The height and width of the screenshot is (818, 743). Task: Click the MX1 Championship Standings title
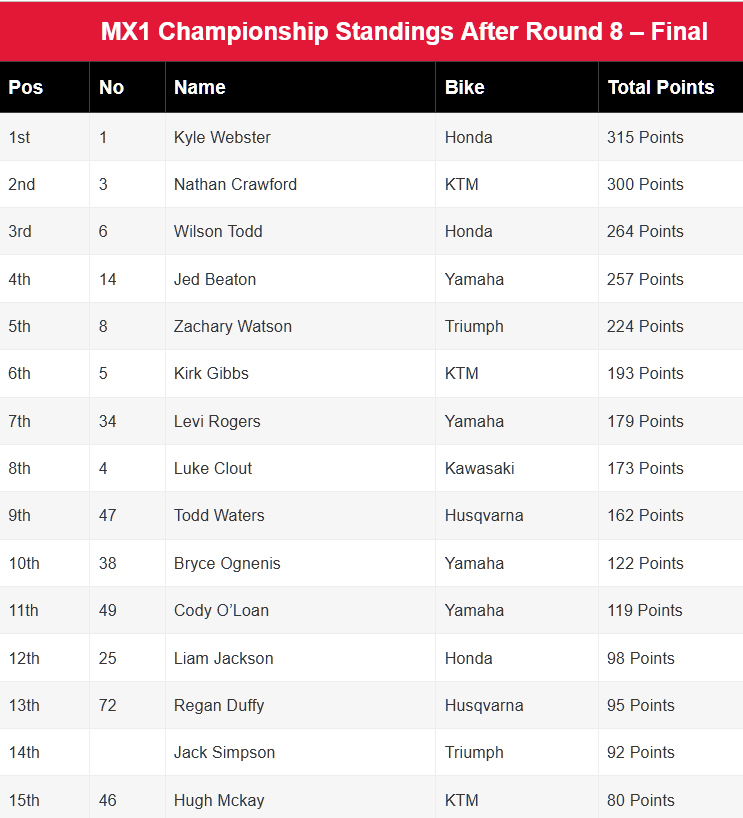[x=404, y=31]
